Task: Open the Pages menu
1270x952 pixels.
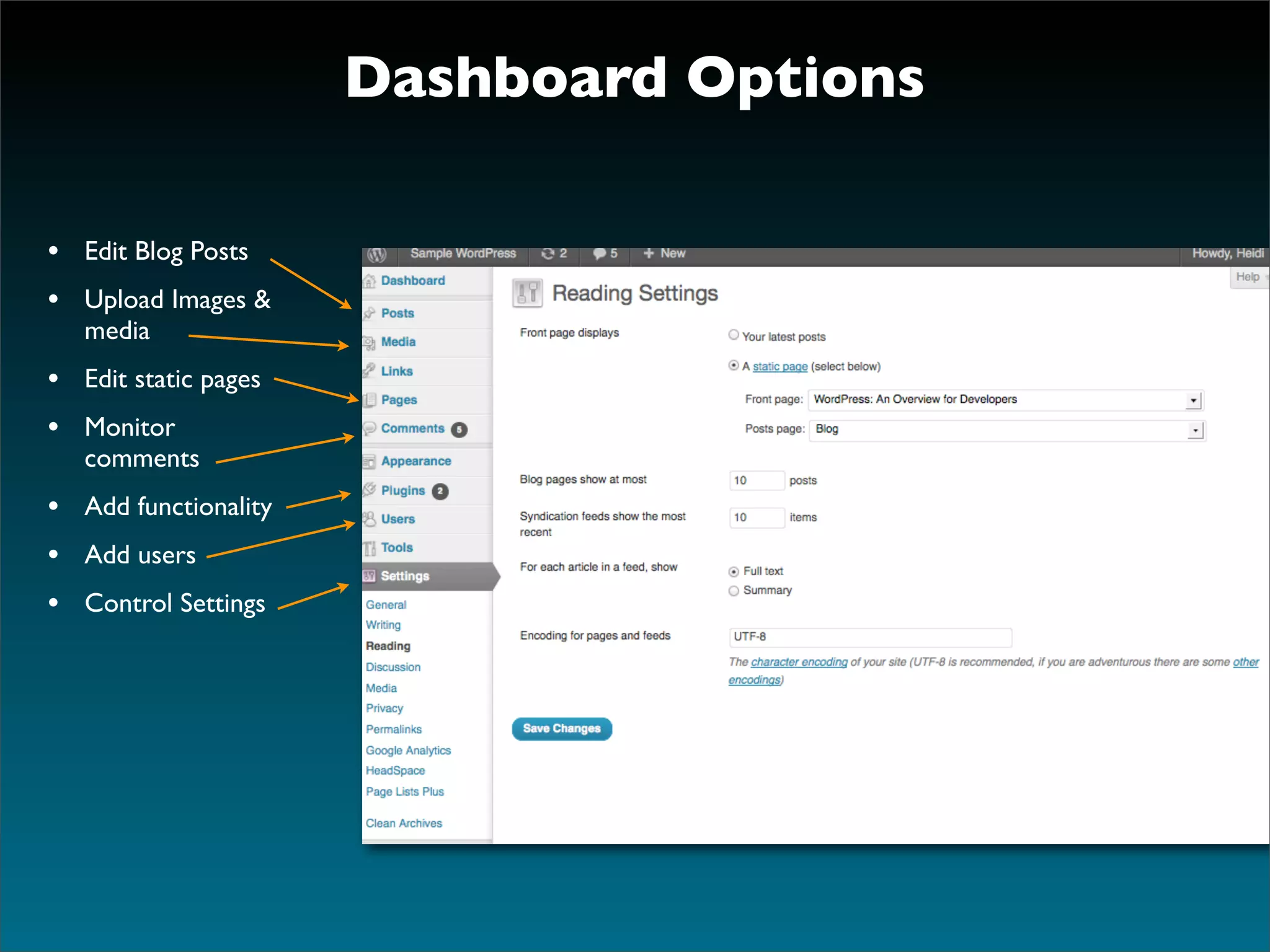Action: [x=399, y=400]
